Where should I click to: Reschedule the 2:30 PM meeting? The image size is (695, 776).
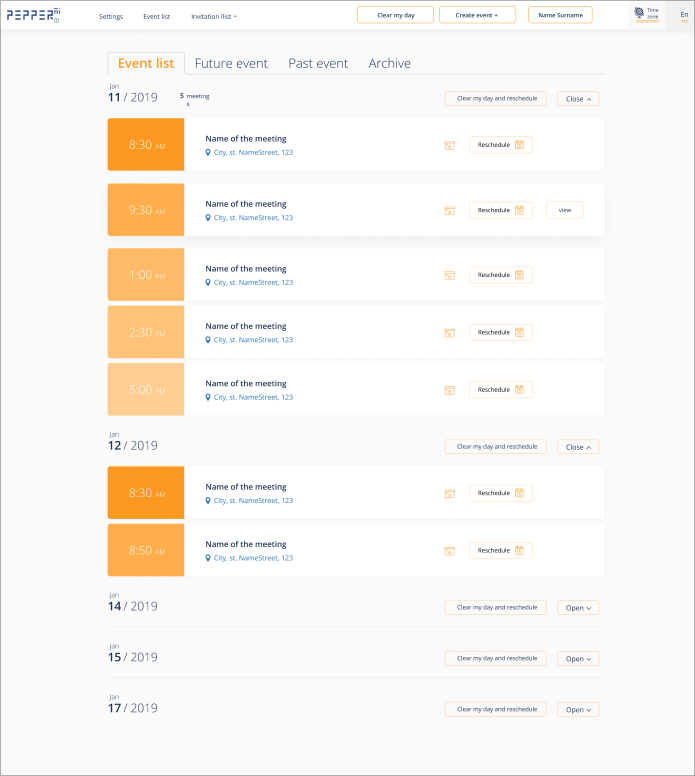pyautogui.click(x=501, y=333)
